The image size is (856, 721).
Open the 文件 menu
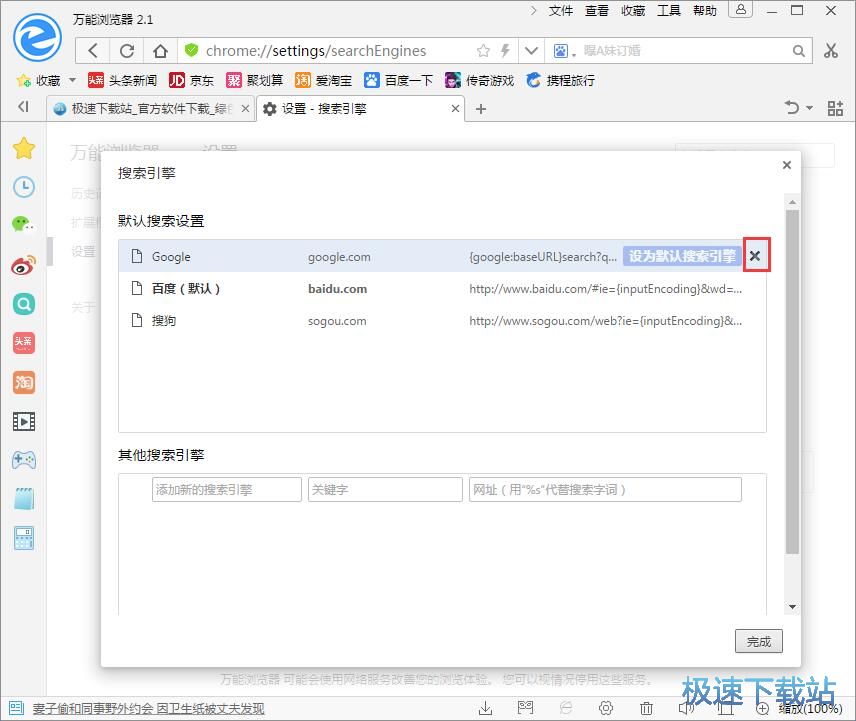pyautogui.click(x=561, y=10)
